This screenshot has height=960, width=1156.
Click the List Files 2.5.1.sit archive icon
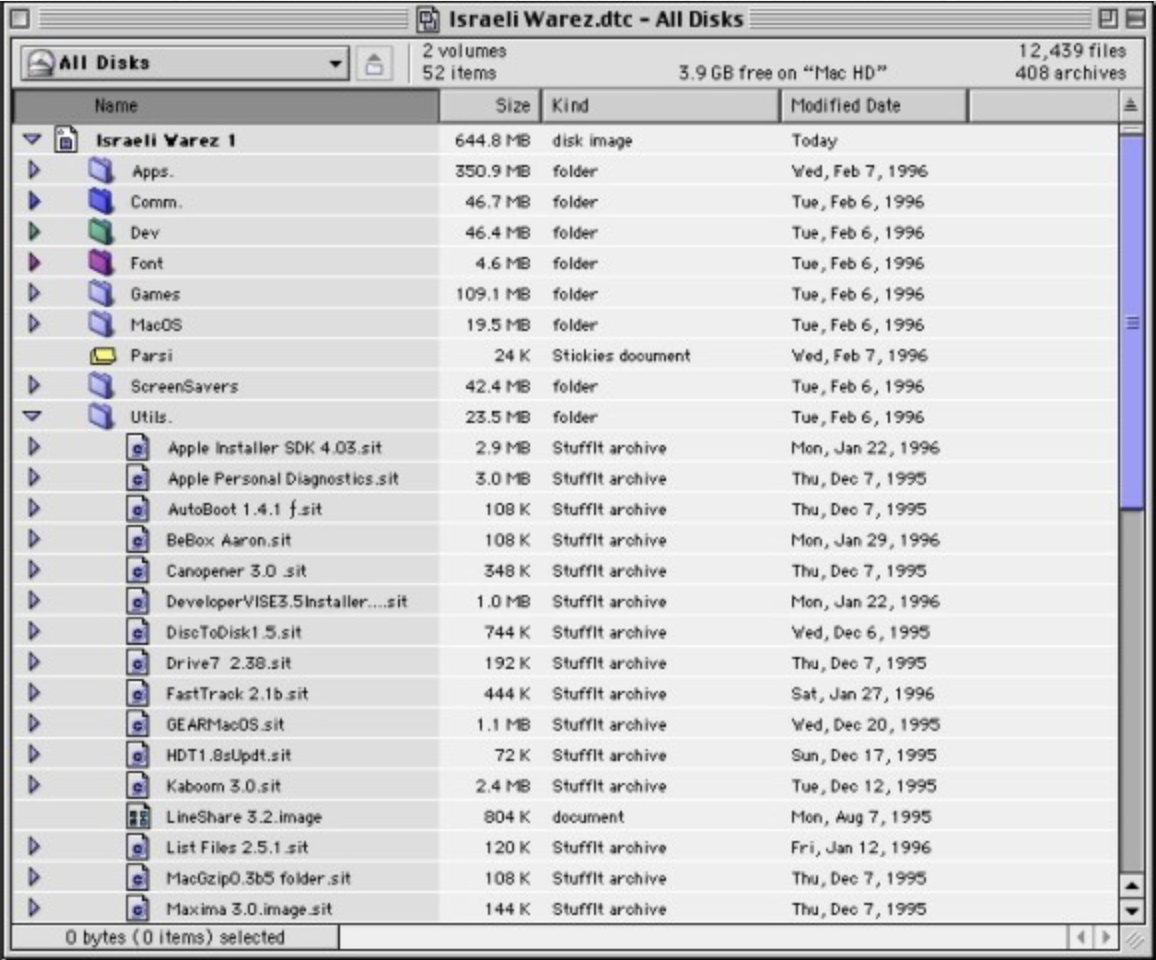[x=138, y=847]
